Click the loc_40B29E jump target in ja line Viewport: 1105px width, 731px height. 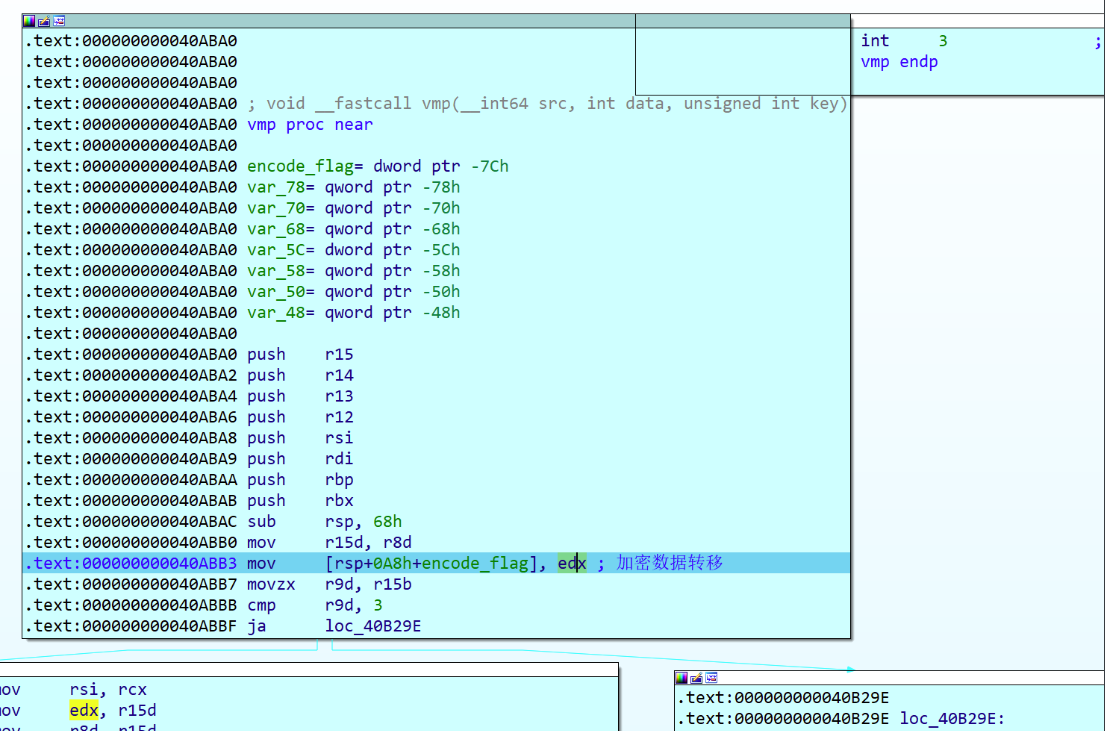[x=373, y=626]
